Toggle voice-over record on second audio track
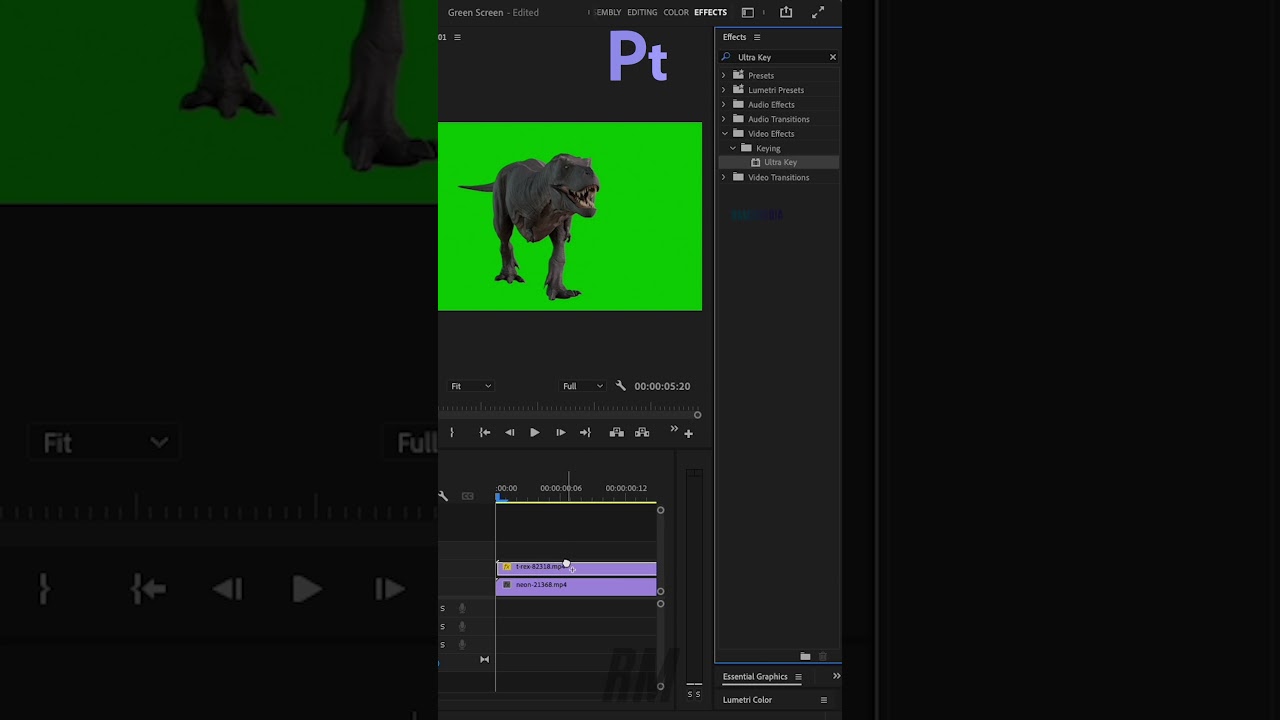 pyautogui.click(x=462, y=626)
